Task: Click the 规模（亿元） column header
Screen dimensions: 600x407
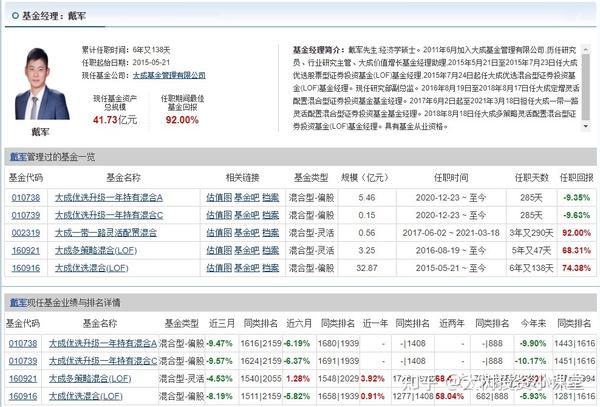Action: point(365,177)
